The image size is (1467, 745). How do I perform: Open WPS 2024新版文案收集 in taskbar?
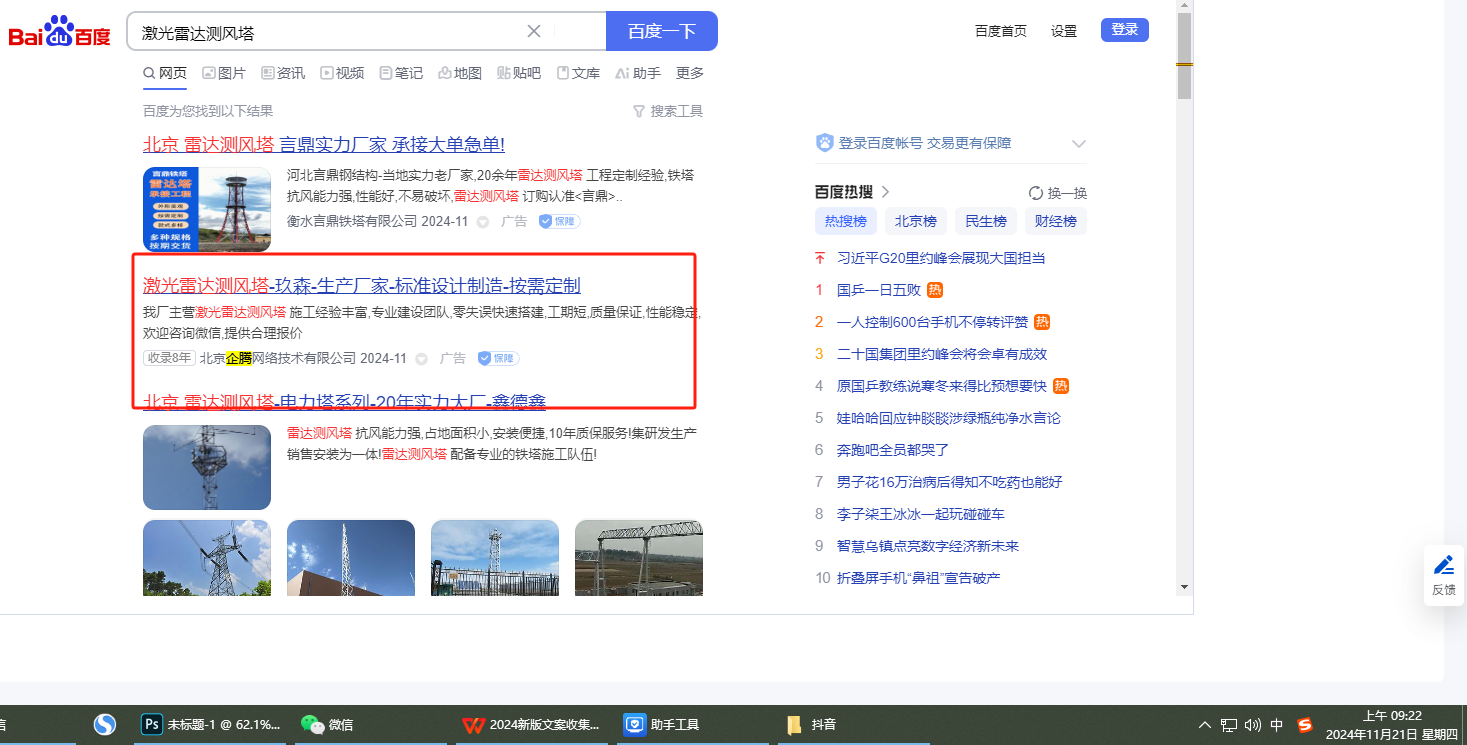coord(531,724)
